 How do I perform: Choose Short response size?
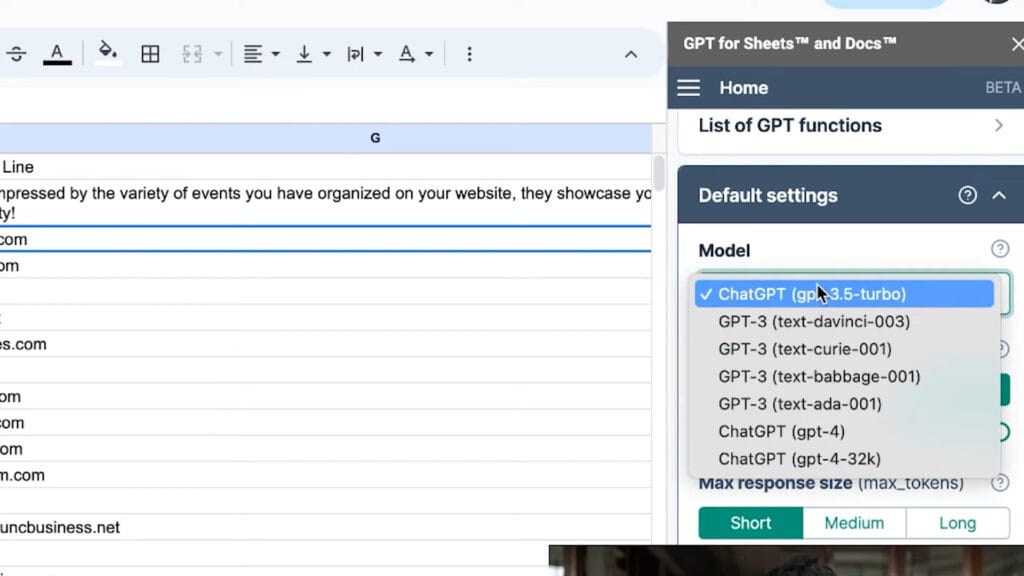click(x=750, y=523)
